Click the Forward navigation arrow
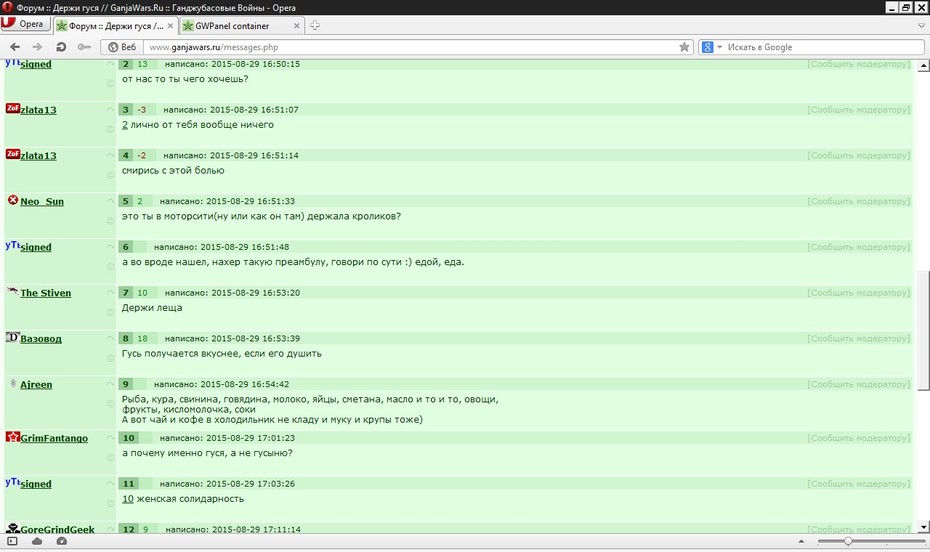This screenshot has width=930, height=552. (37, 47)
